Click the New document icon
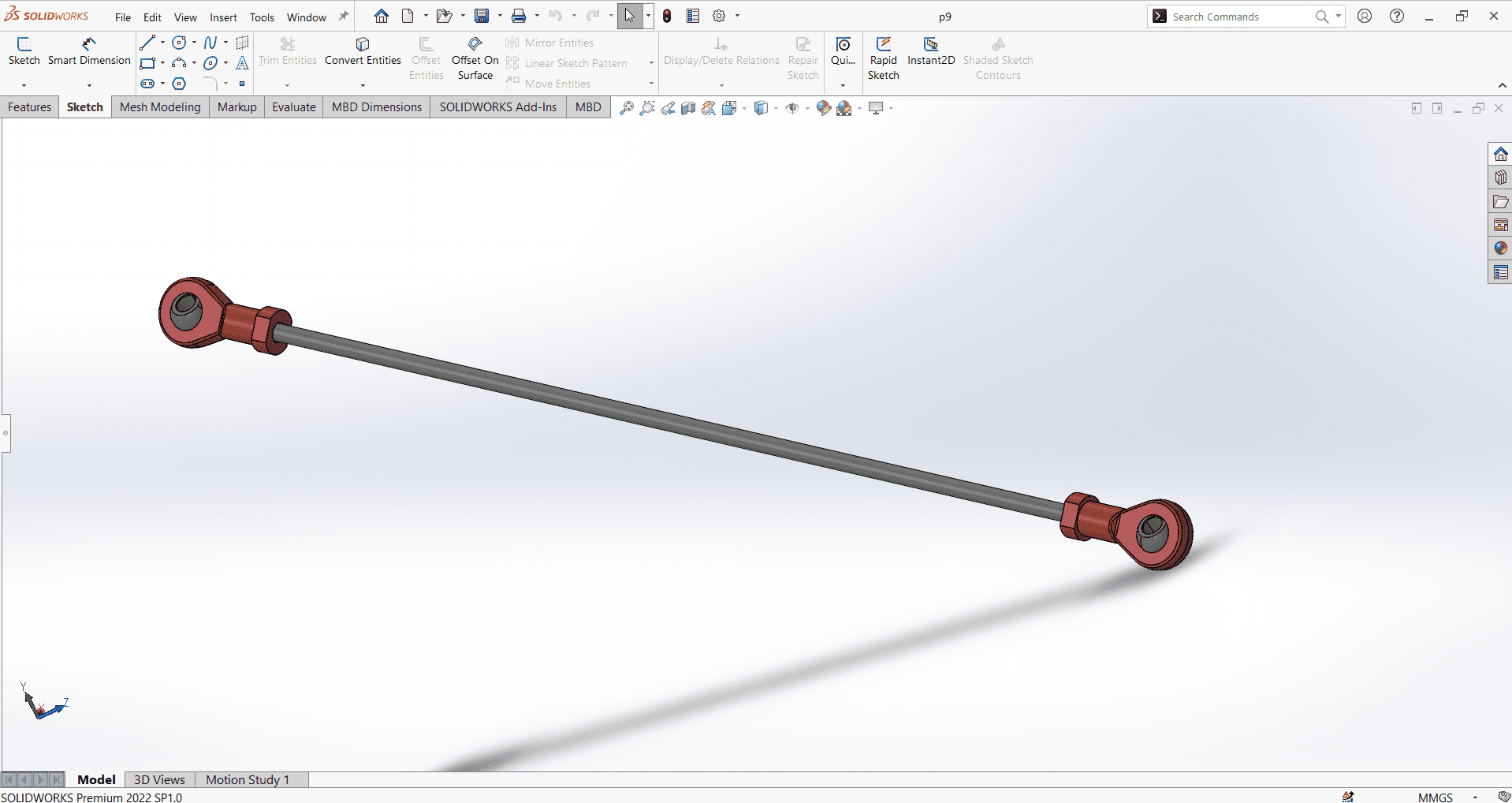1512x803 pixels. (408, 16)
